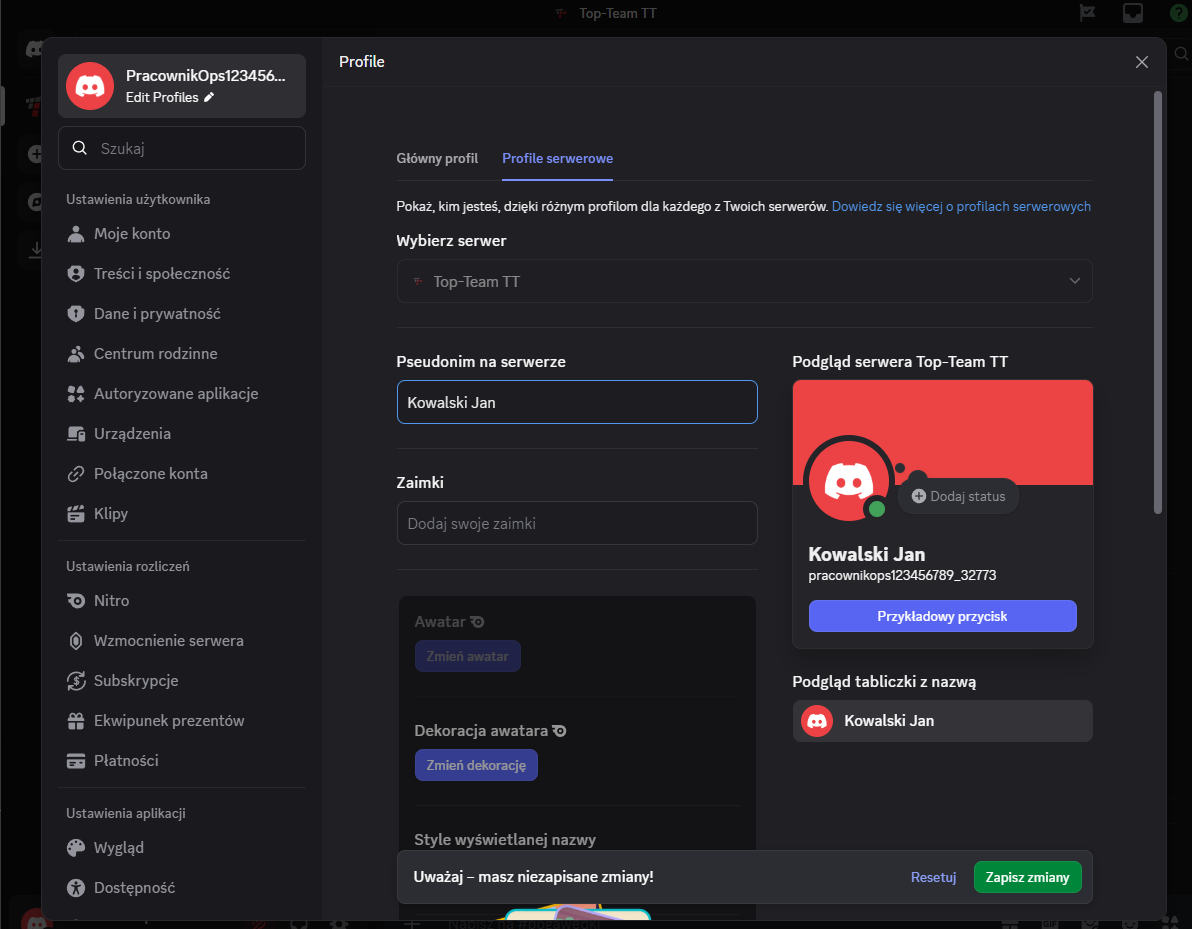Click Zapisz zmiany to save
The image size is (1192, 929).
tap(1028, 877)
